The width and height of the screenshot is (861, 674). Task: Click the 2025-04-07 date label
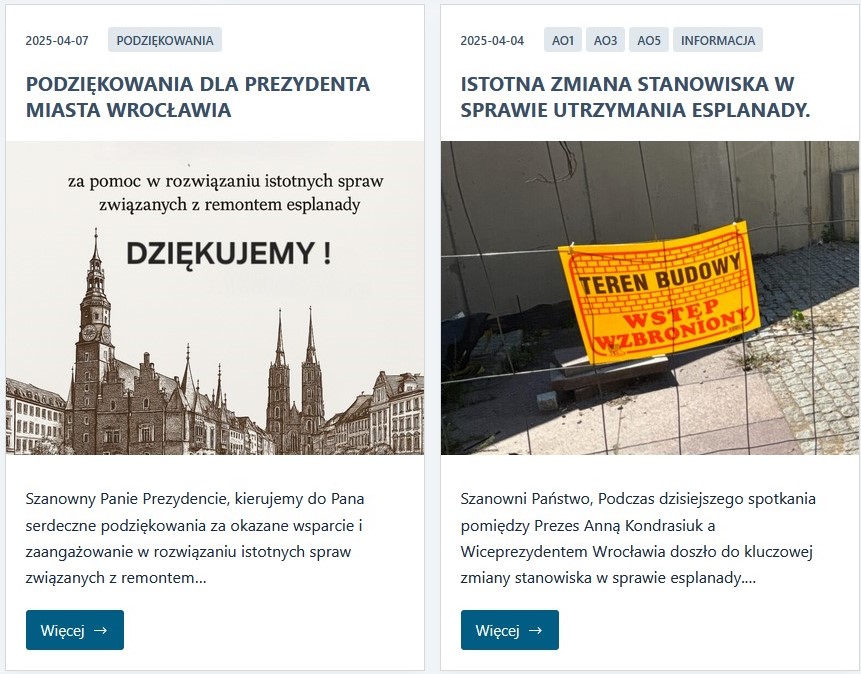(x=57, y=41)
